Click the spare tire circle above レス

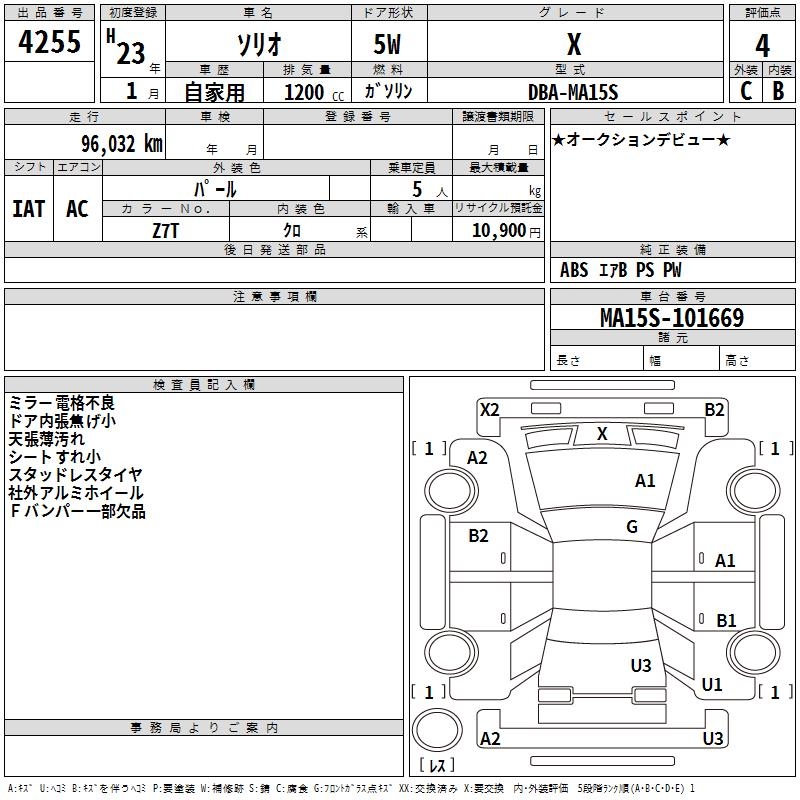pyautogui.click(x=437, y=730)
